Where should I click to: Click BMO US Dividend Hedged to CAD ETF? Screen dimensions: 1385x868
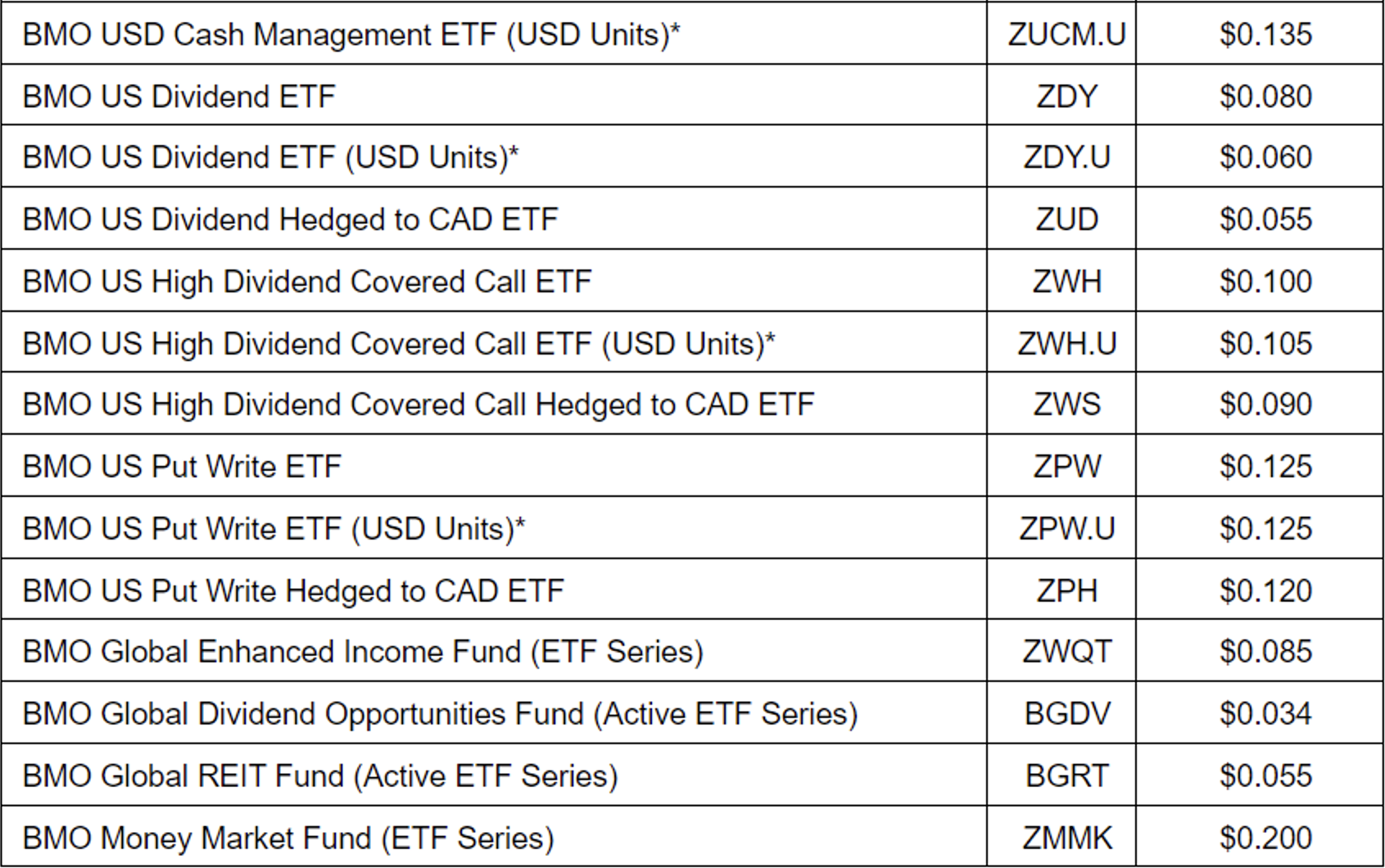pyautogui.click(x=290, y=219)
